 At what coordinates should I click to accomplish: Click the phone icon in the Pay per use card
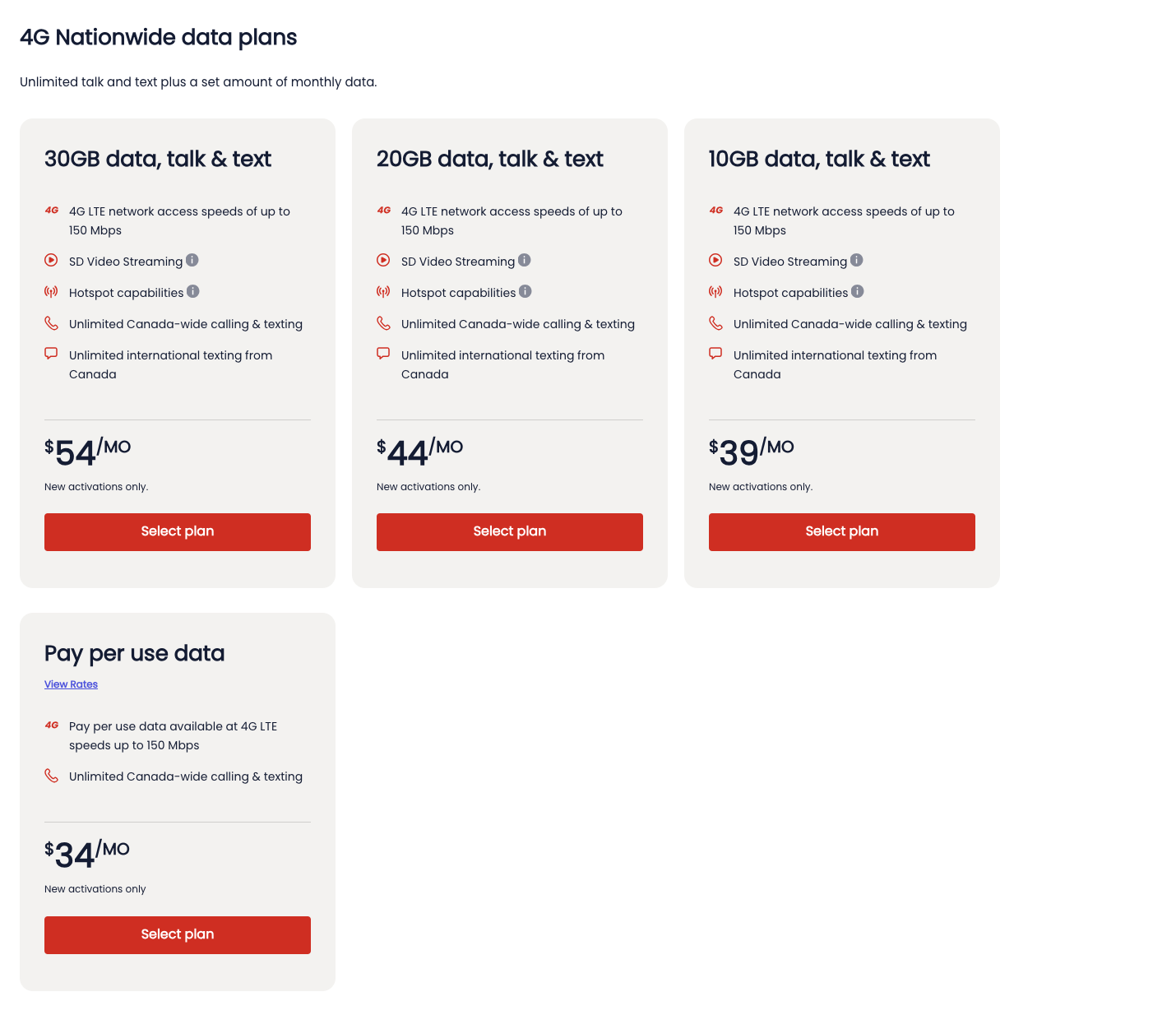51,776
